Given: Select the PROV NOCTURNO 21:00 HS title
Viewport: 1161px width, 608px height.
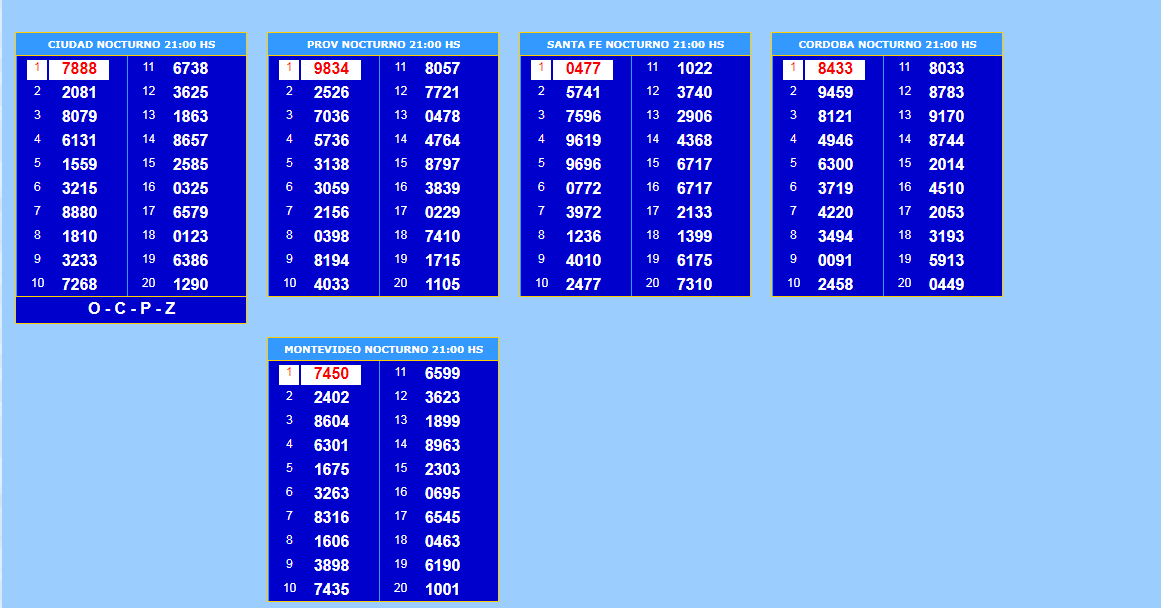Looking at the screenshot, I should coord(383,45).
